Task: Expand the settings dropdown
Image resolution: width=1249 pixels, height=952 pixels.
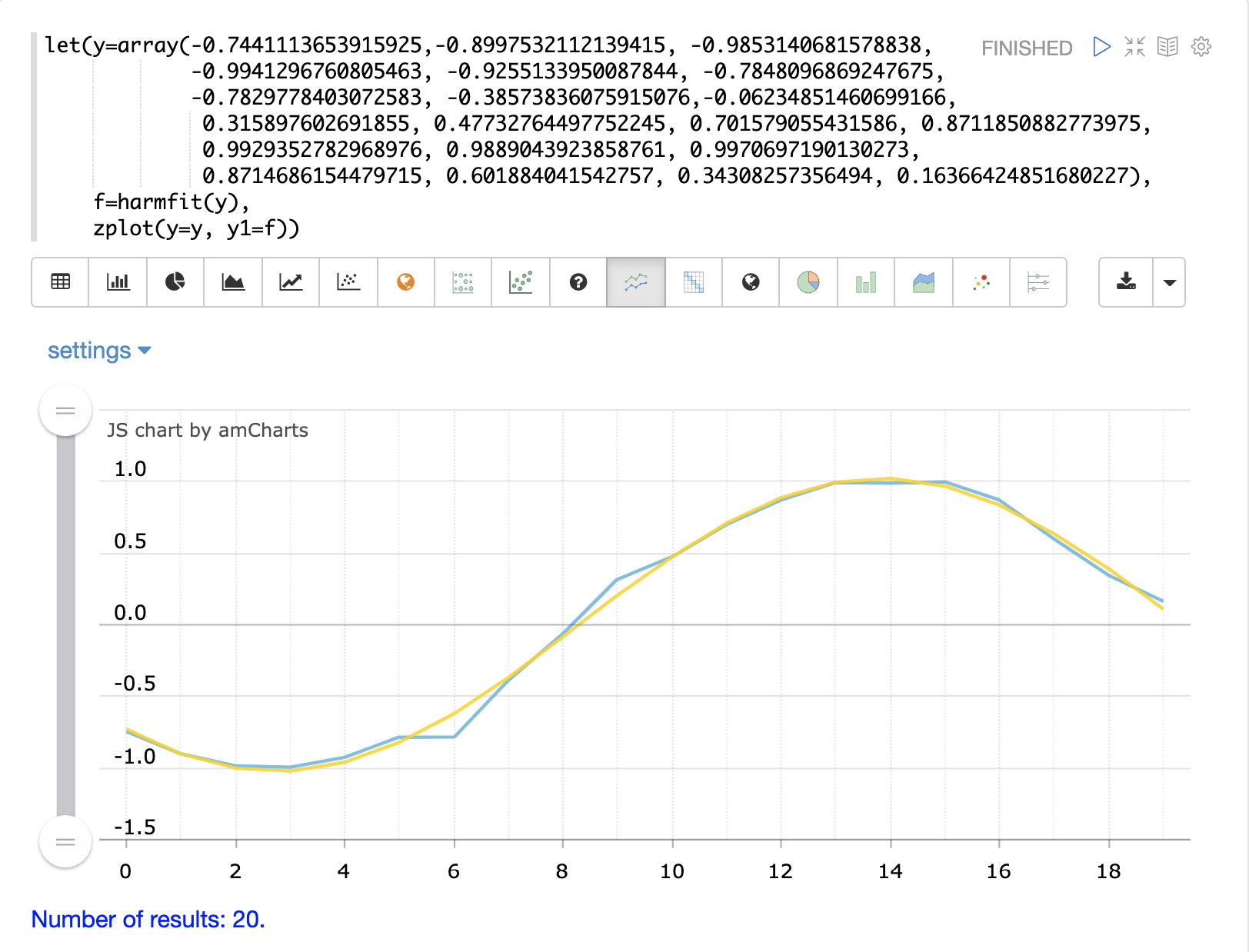Action: click(x=99, y=351)
